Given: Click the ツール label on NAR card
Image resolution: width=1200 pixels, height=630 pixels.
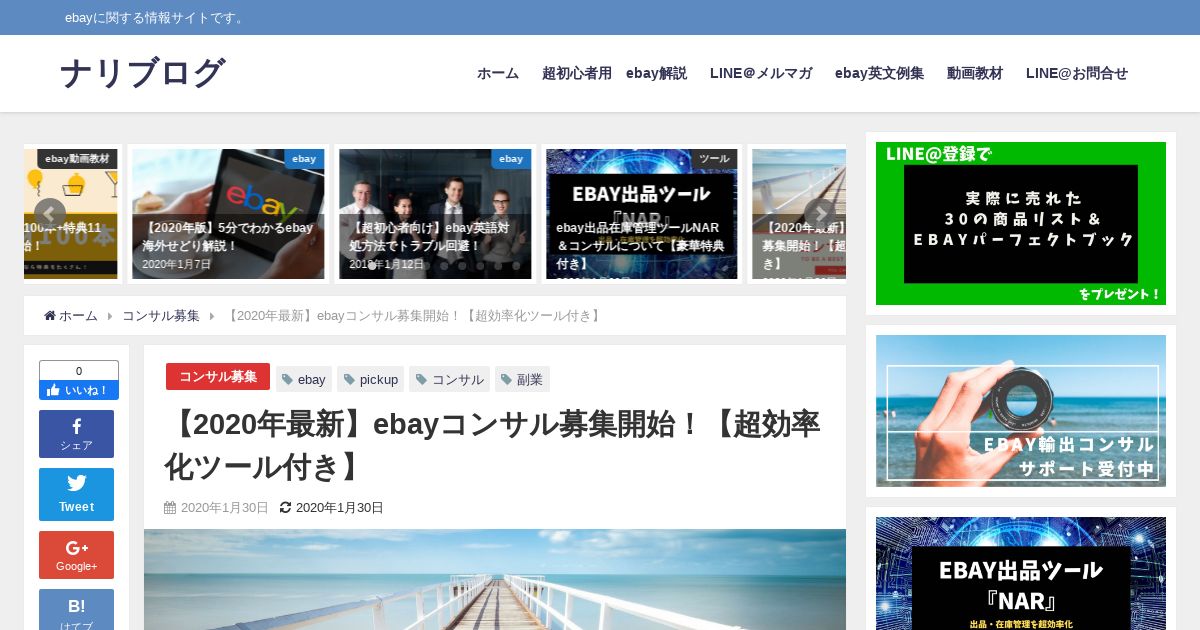Looking at the screenshot, I should coord(714,159).
